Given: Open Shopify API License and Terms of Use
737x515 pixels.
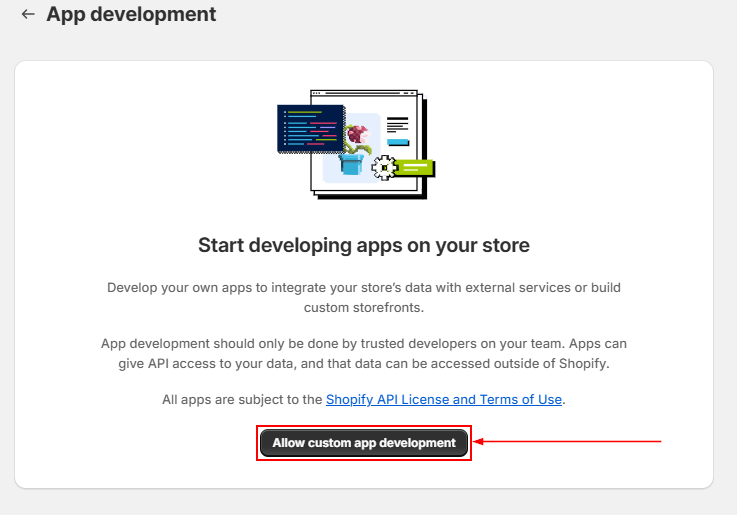Looking at the screenshot, I should click(444, 400).
